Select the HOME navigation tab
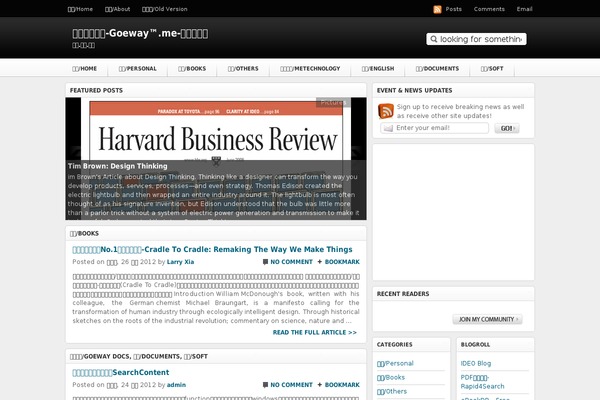This screenshot has width=600, height=400. click(85, 69)
